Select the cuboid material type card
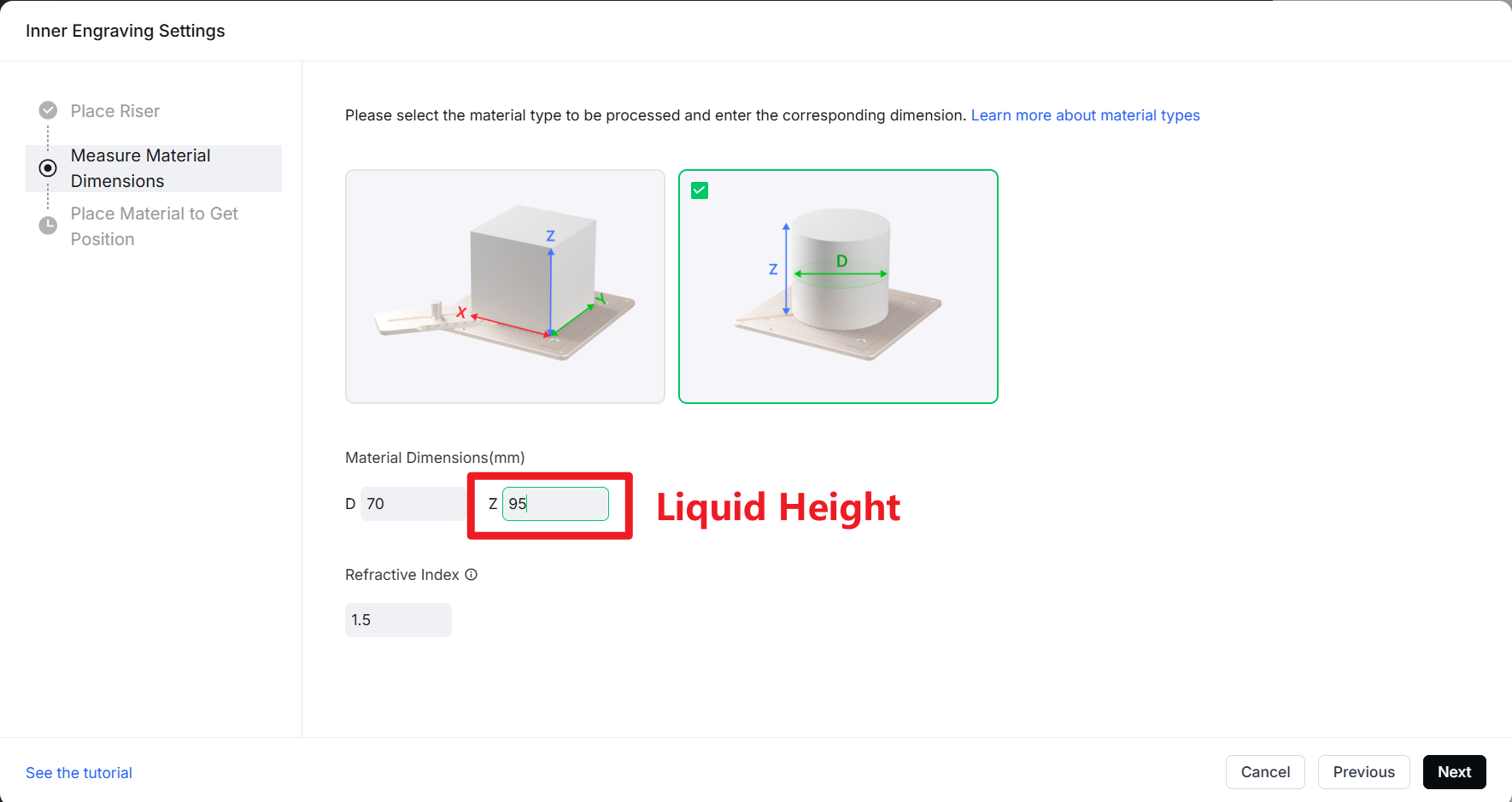This screenshot has width=1512, height=802. coord(505,286)
